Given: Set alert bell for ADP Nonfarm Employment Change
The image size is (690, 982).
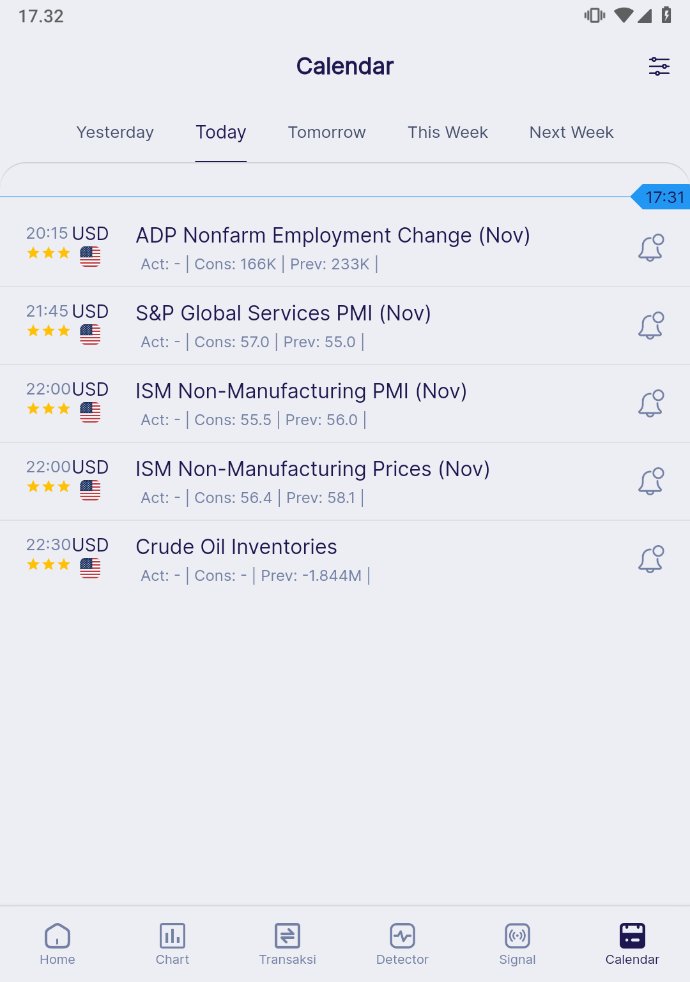Looking at the screenshot, I should point(651,247).
